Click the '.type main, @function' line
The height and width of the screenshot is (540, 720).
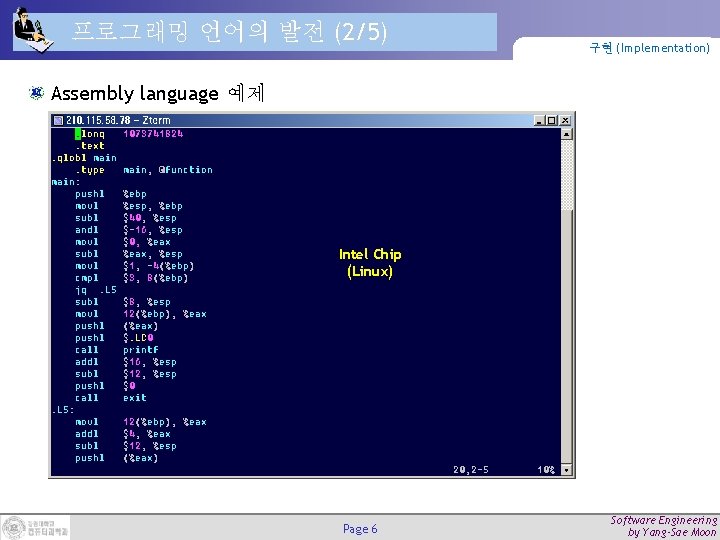[144, 170]
